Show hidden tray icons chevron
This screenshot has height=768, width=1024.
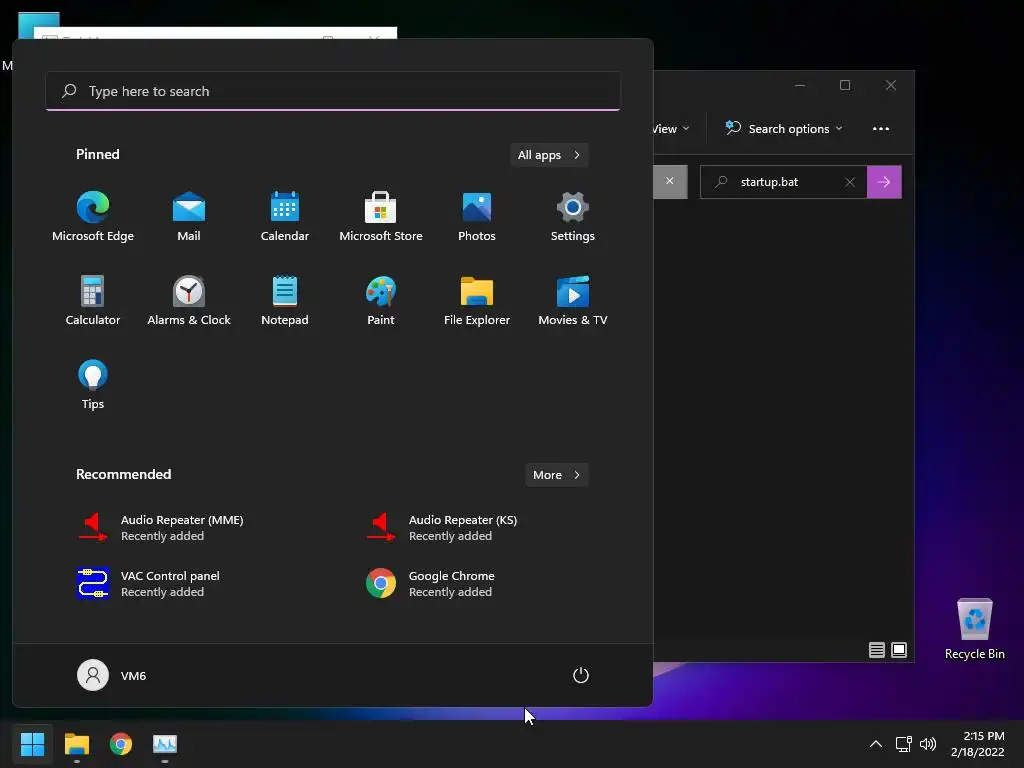coord(876,744)
